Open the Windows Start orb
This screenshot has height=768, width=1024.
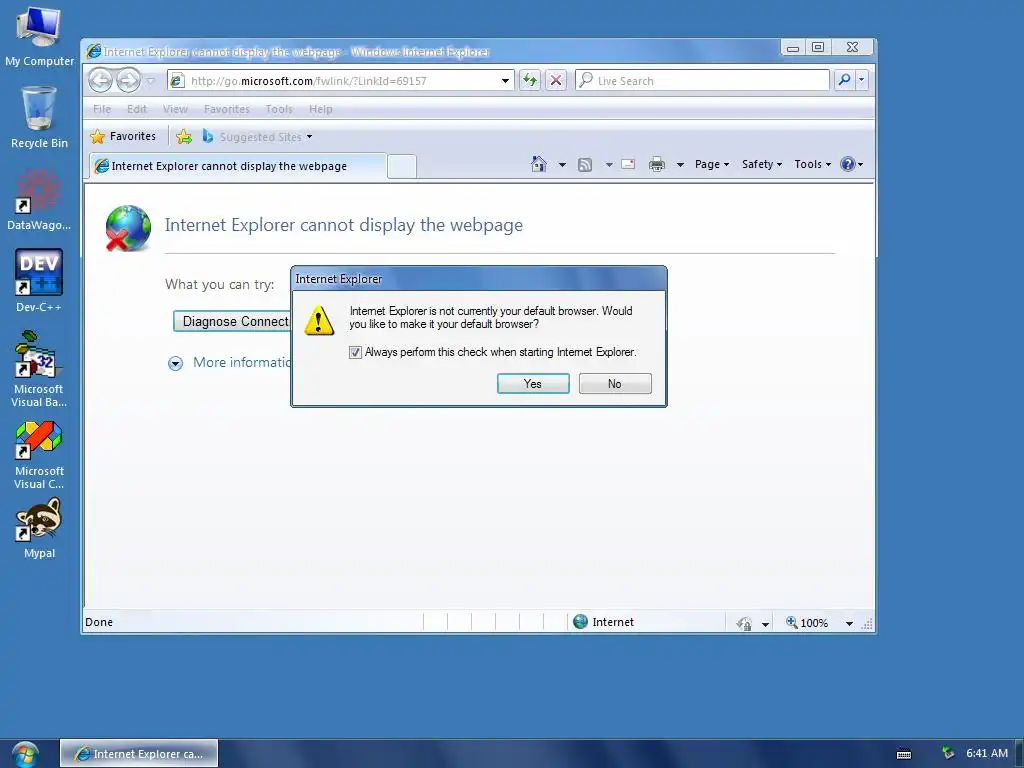tap(25, 755)
